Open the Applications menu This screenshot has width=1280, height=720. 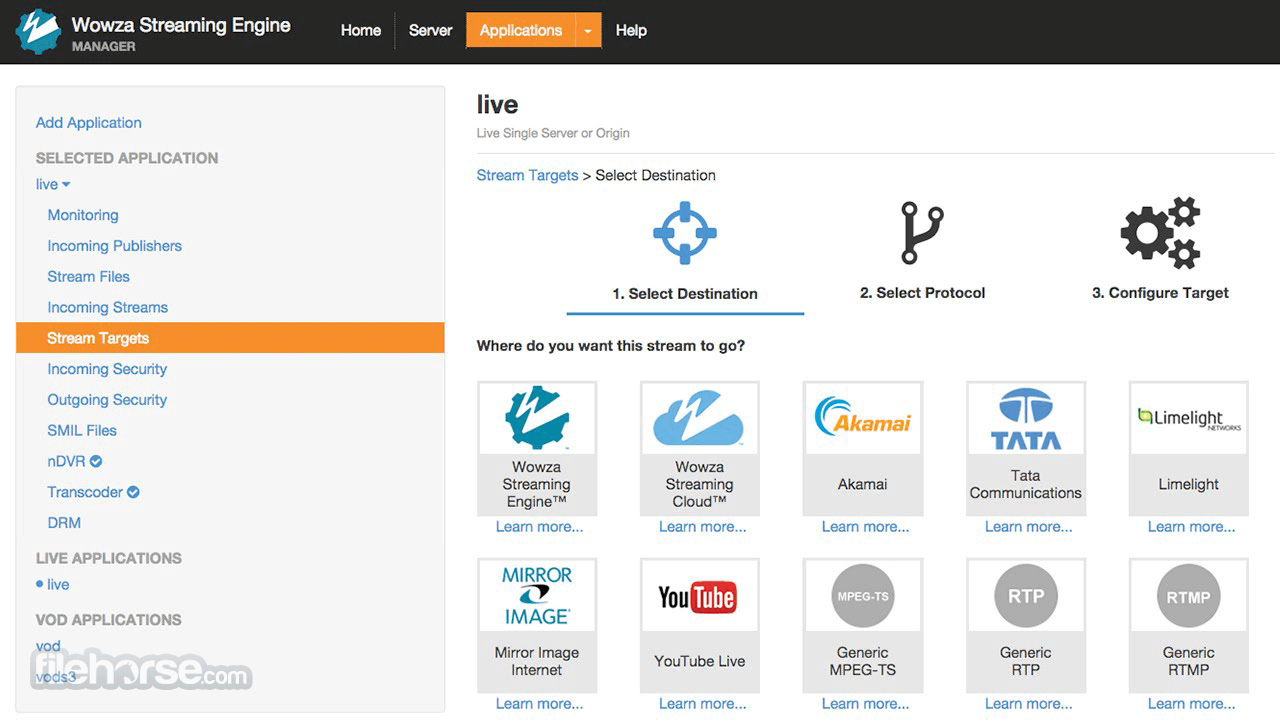521,31
